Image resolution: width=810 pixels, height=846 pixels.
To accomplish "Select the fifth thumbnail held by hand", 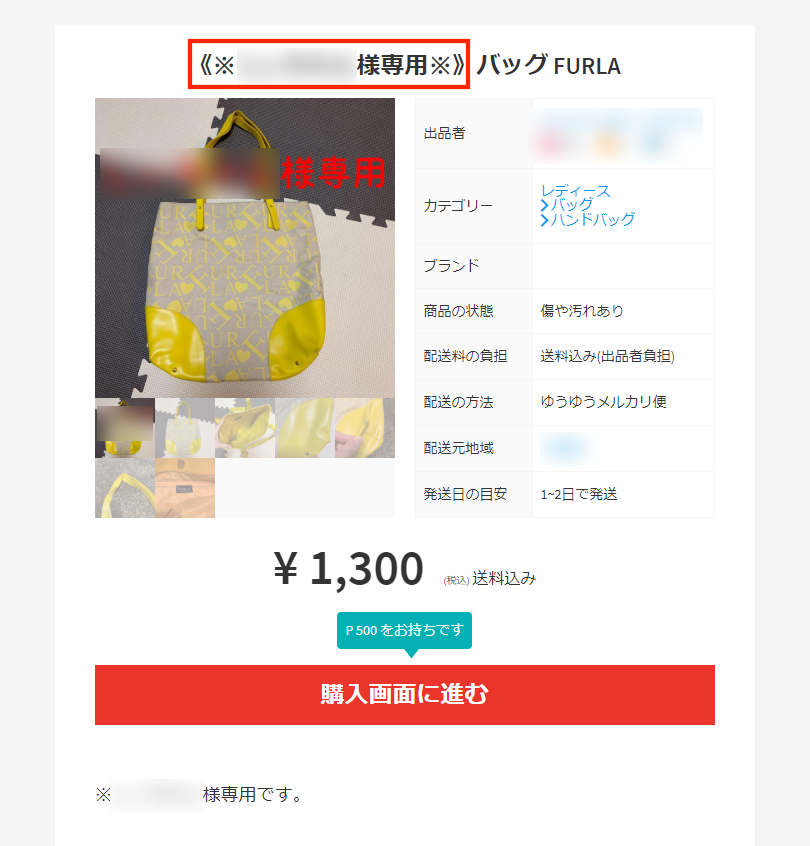I will pos(365,428).
